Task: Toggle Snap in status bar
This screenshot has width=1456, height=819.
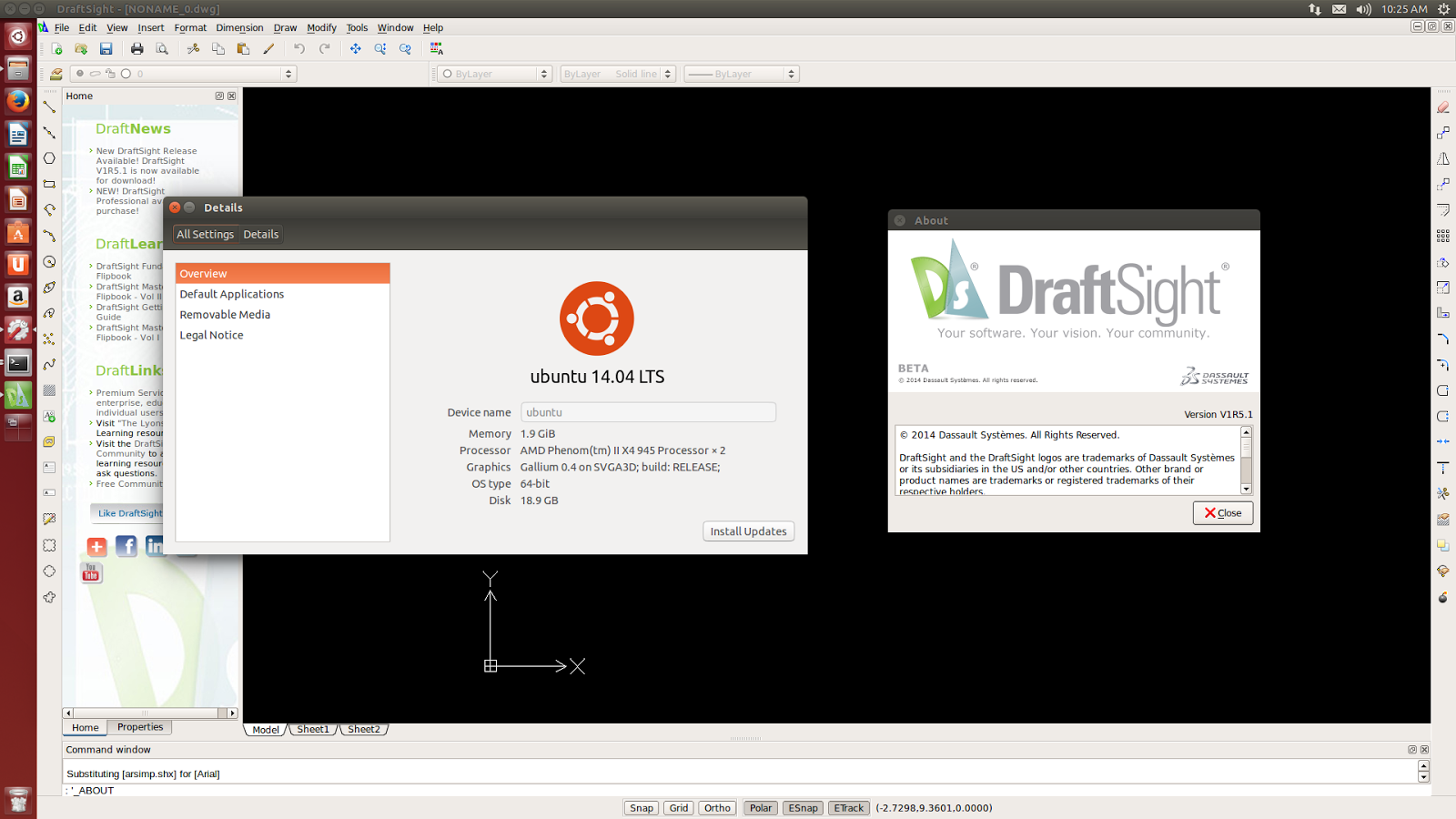Action: point(642,808)
